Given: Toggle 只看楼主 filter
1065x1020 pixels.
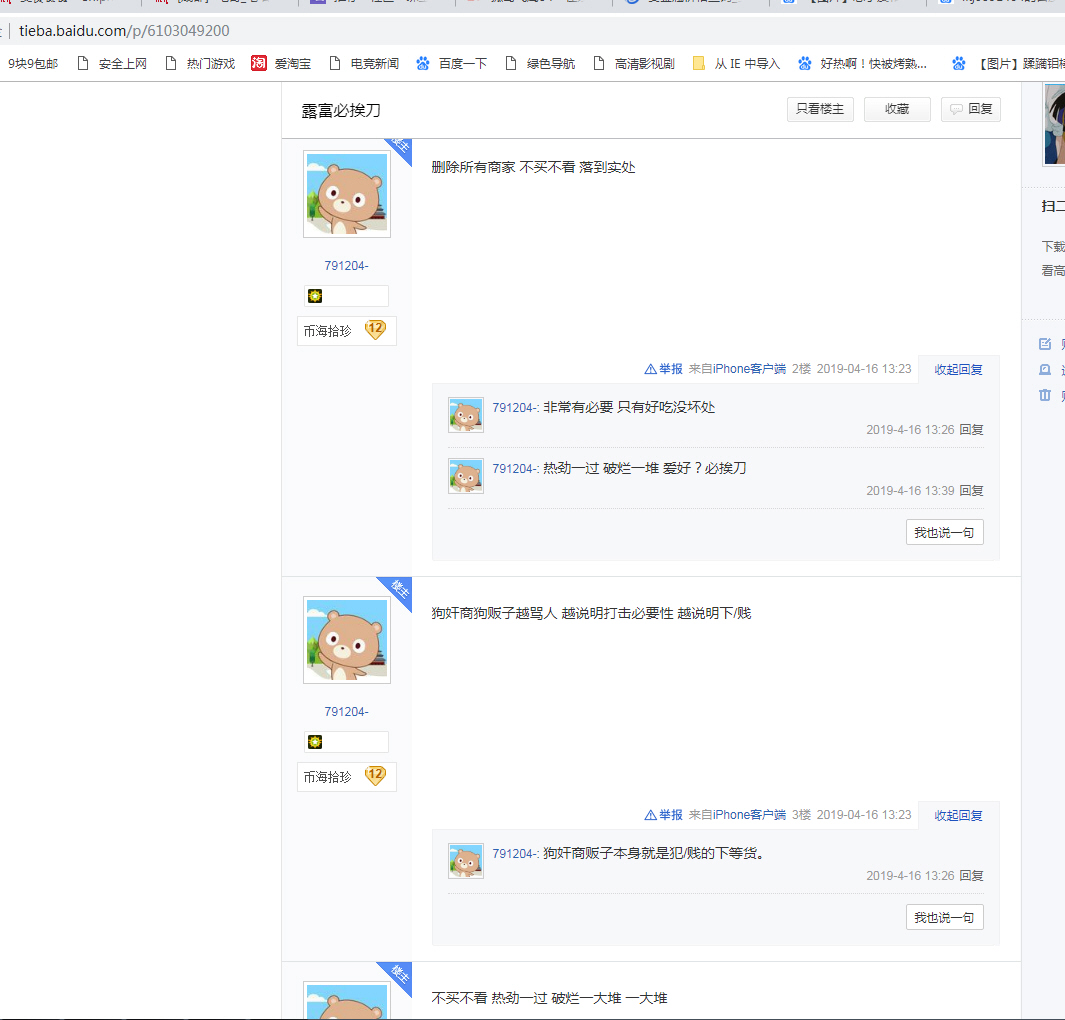Looking at the screenshot, I should [x=820, y=110].
